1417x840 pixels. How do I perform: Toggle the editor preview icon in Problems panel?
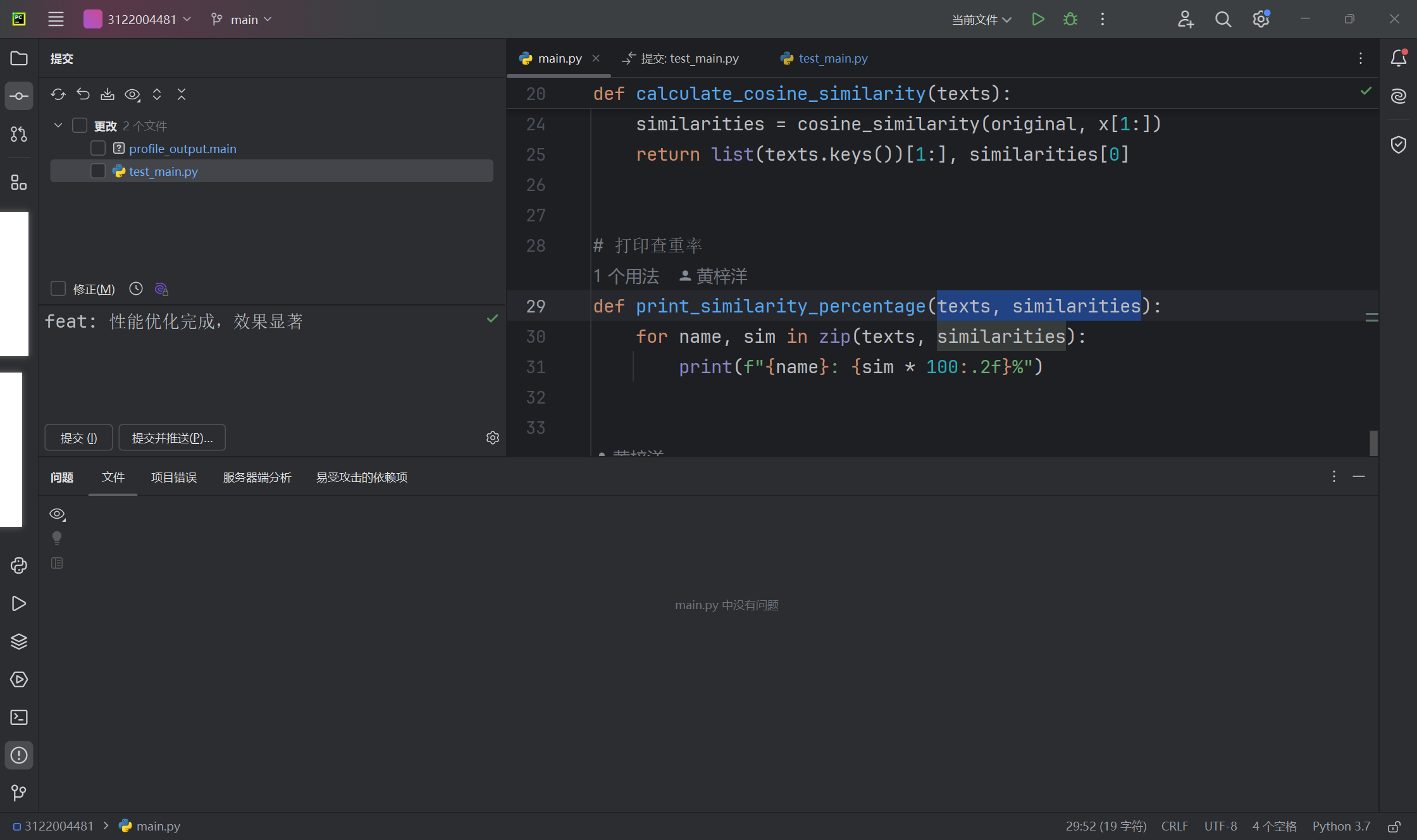pos(57,563)
